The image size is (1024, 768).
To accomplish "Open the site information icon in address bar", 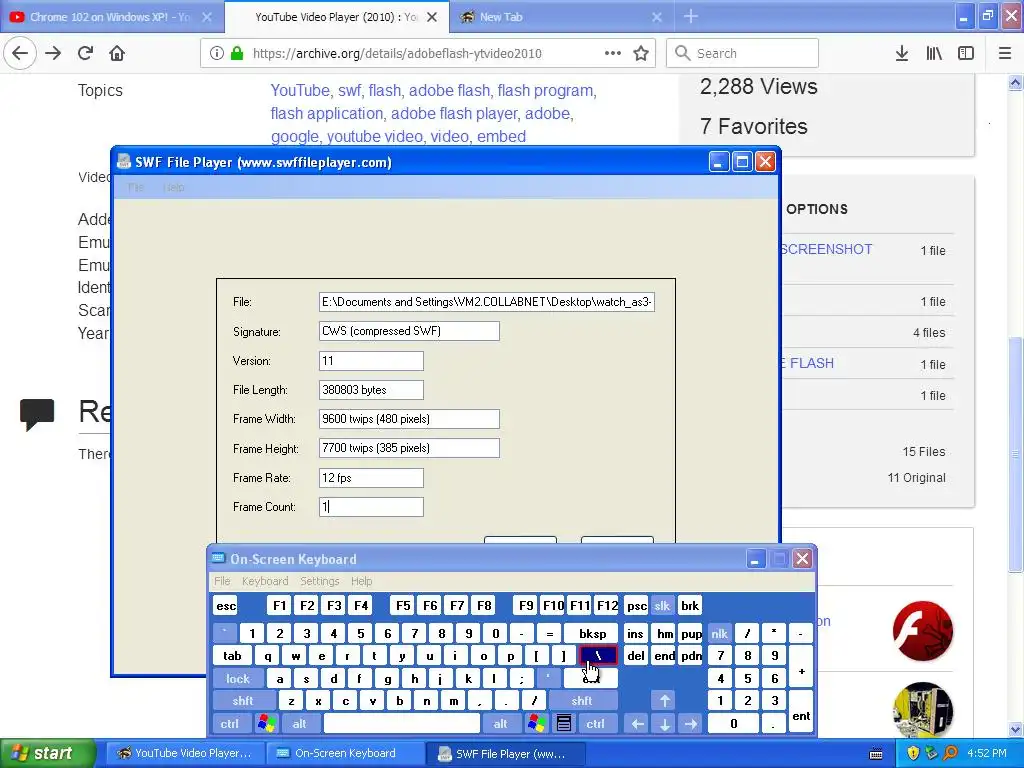I will coord(217,53).
